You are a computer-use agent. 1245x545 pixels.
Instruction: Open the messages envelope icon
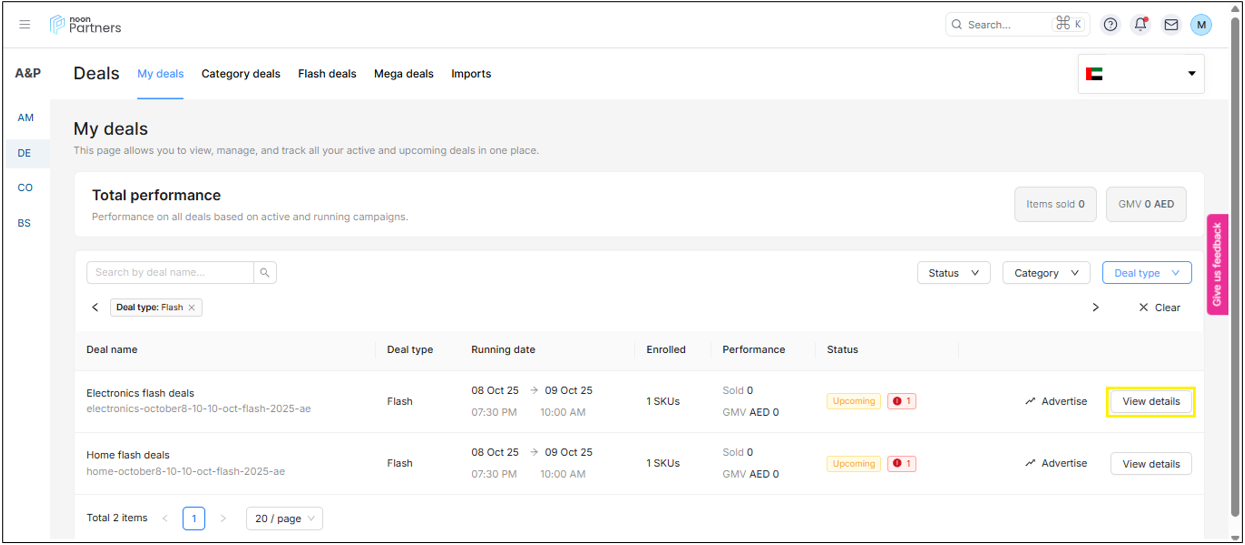click(1171, 25)
